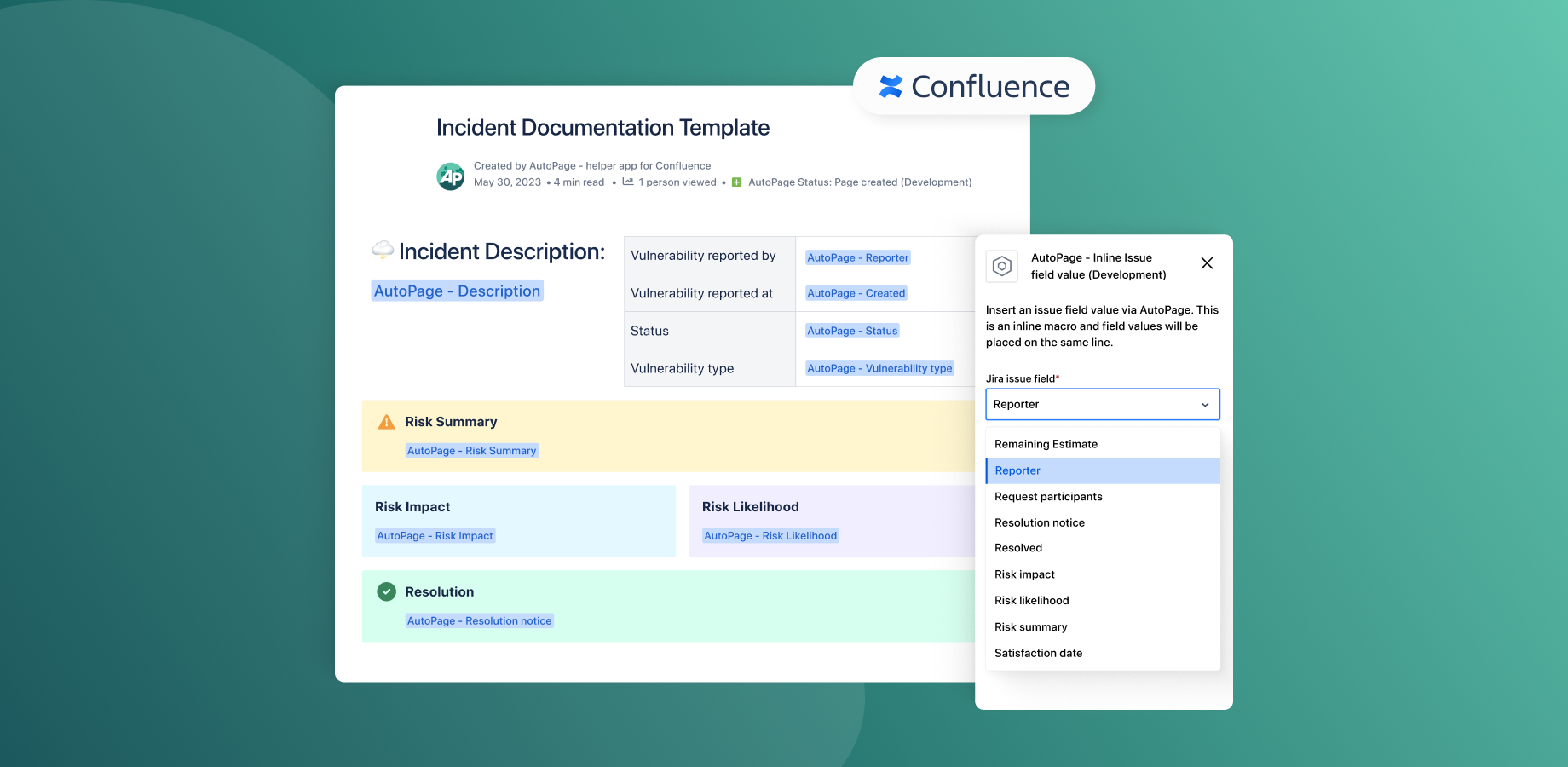Click the page views analytics icon
Image resolution: width=1568 pixels, height=767 pixels.
628,182
